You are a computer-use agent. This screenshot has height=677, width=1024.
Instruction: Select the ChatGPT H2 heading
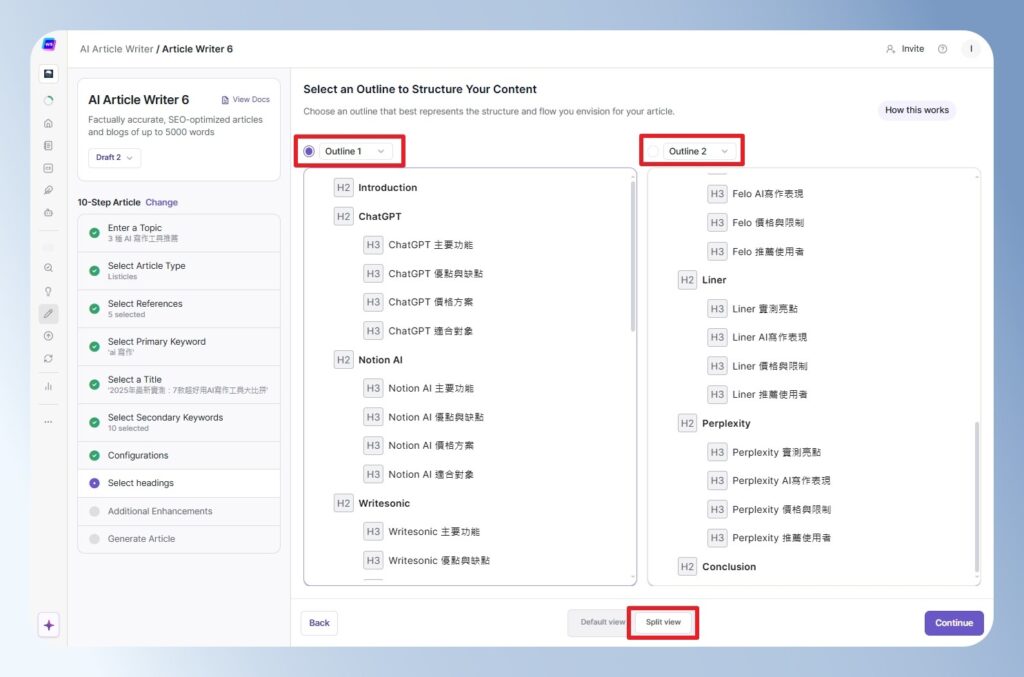pyautogui.click(x=379, y=217)
